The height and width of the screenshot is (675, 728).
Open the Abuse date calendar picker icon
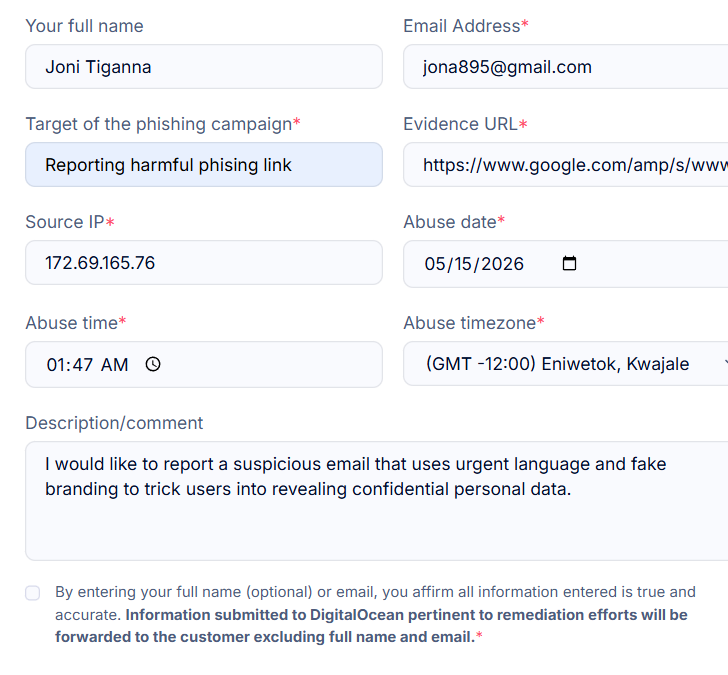[x=569, y=263]
